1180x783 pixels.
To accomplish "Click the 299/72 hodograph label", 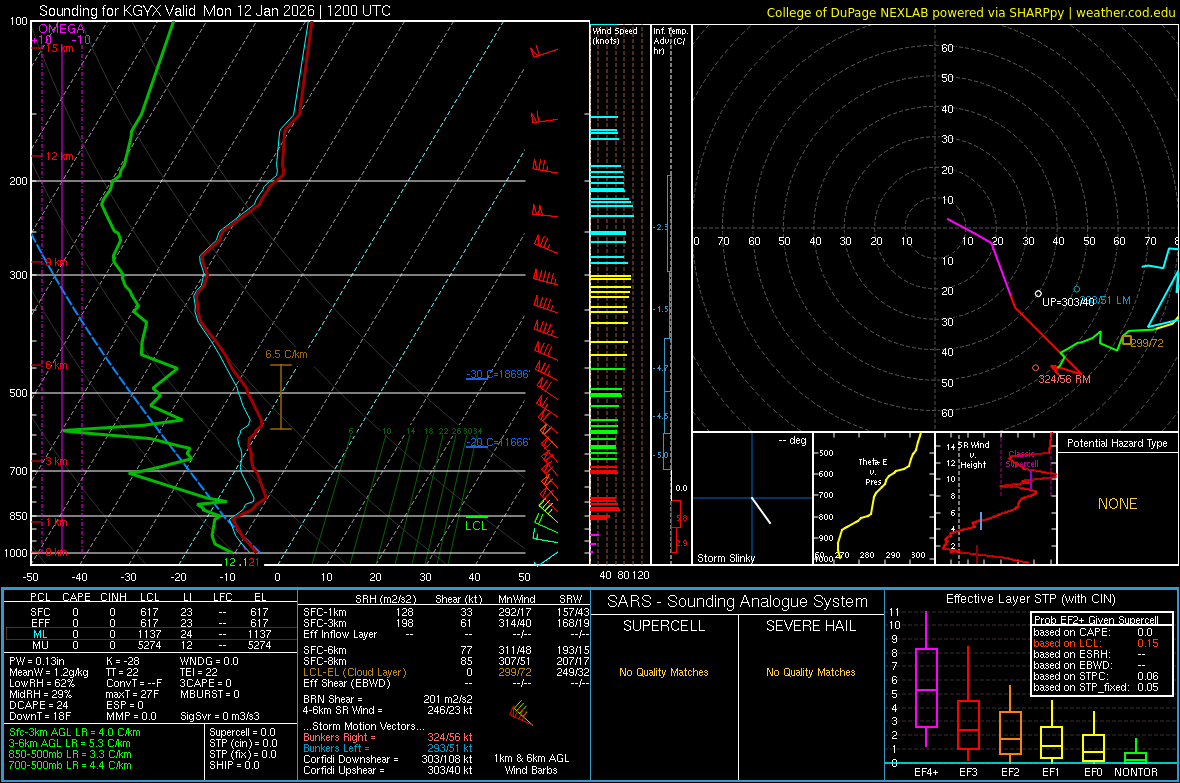I will (x=1147, y=343).
